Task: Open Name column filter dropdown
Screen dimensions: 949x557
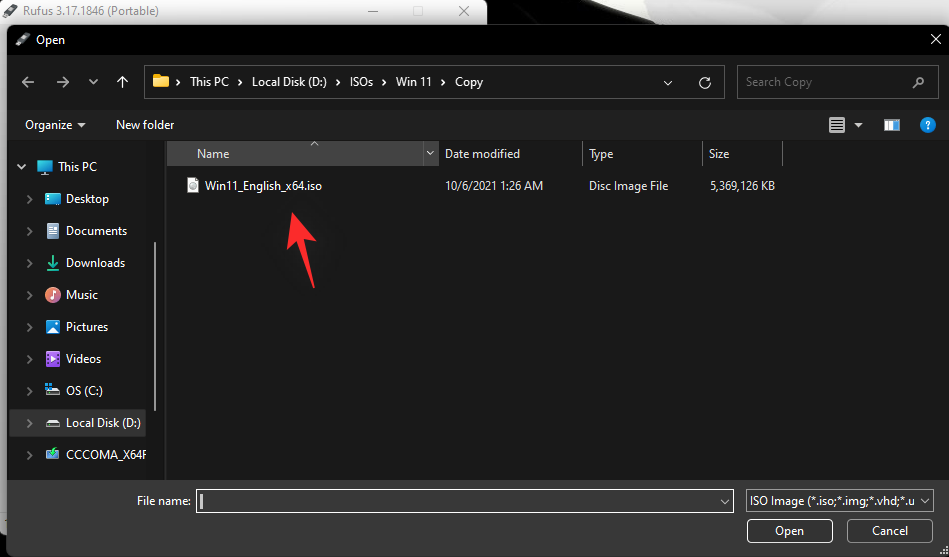Action: point(430,154)
